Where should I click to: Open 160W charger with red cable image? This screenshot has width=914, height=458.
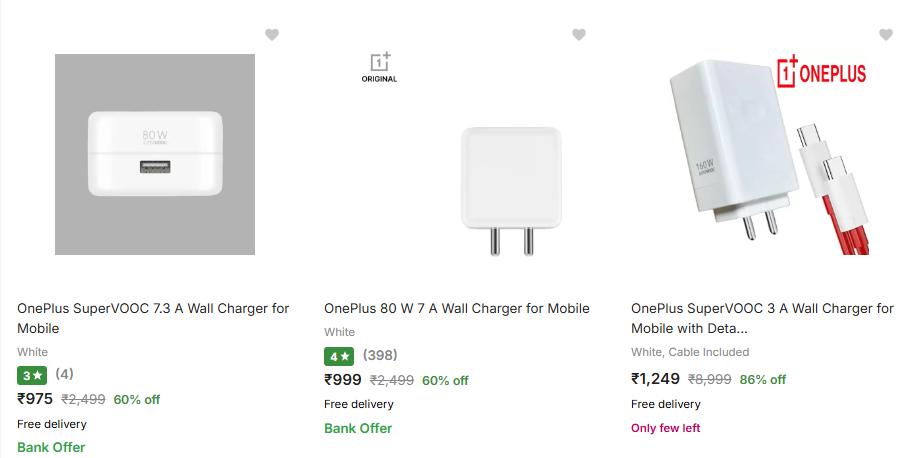point(767,157)
